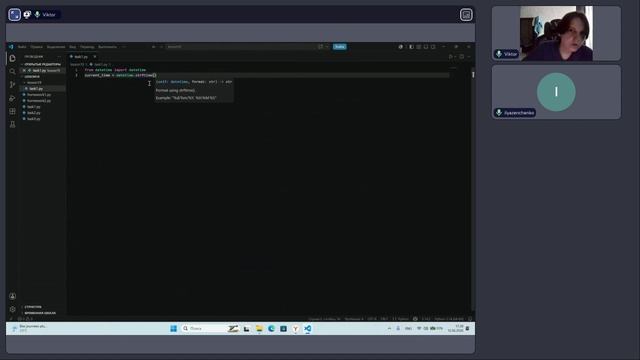Open the Edit menu in VS Code

click(36, 47)
